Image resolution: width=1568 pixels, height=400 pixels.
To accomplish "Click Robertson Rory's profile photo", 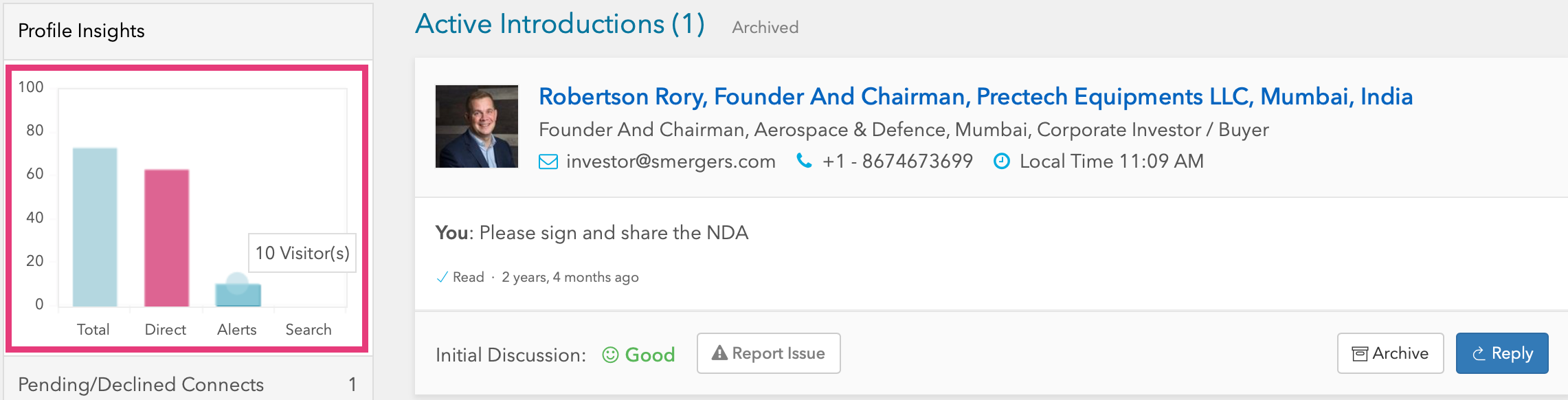I will 477,126.
